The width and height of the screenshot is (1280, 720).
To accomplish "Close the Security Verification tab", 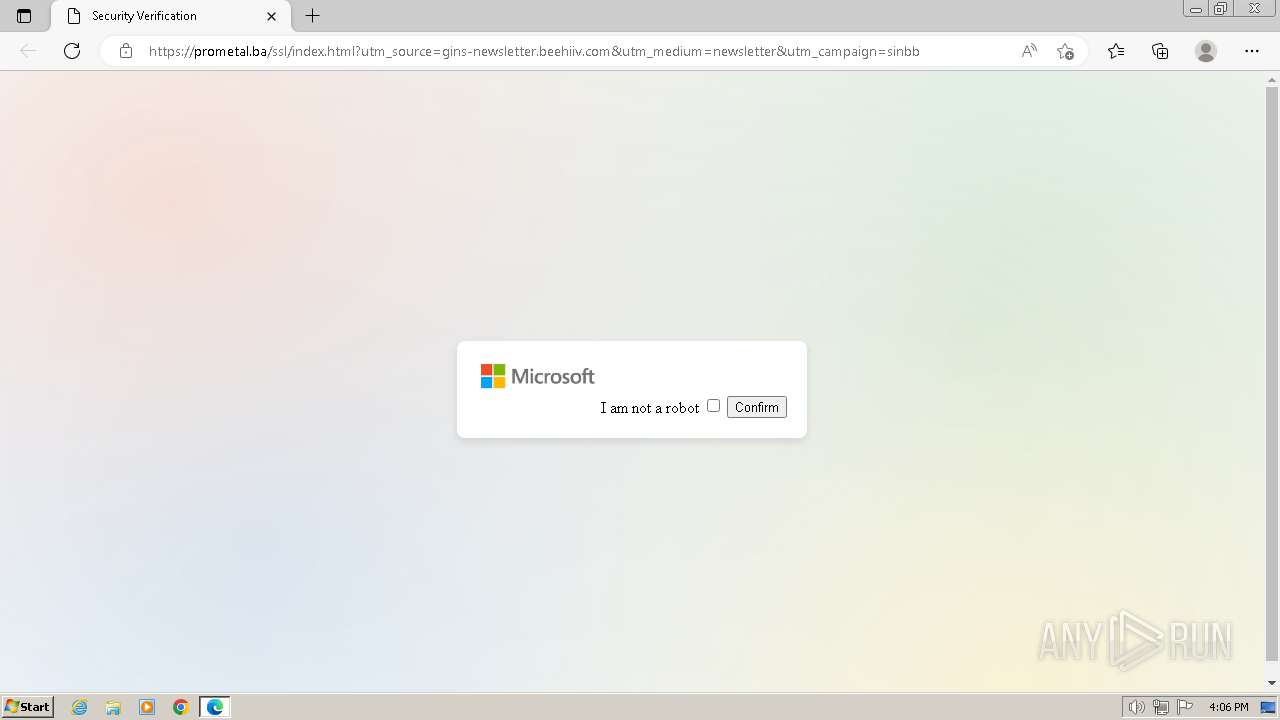I will coord(271,16).
